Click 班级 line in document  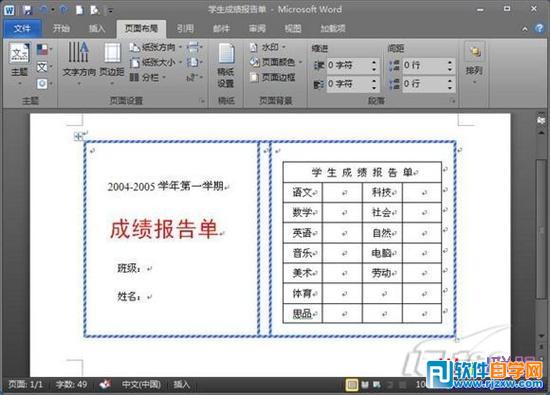coord(128,268)
